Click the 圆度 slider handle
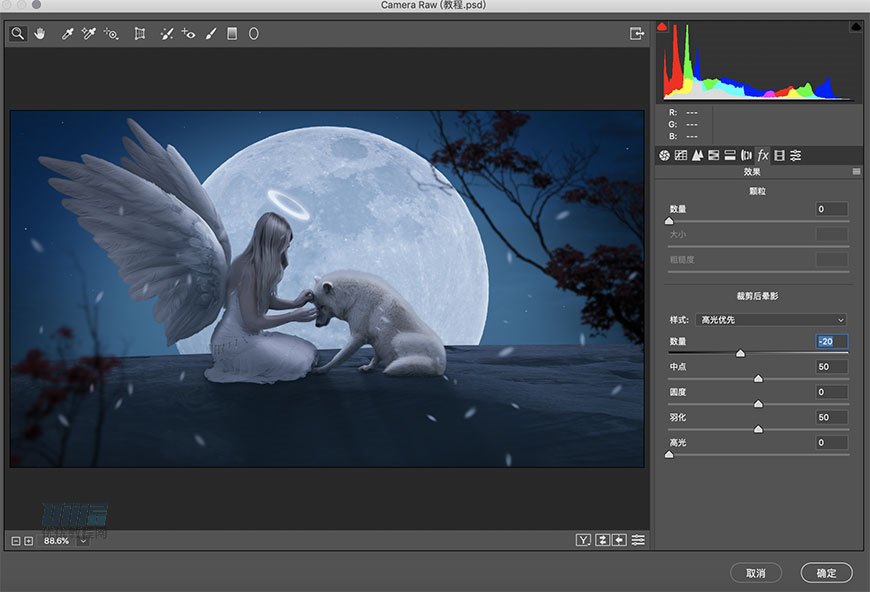The width and height of the screenshot is (870, 592). pyautogui.click(x=758, y=404)
